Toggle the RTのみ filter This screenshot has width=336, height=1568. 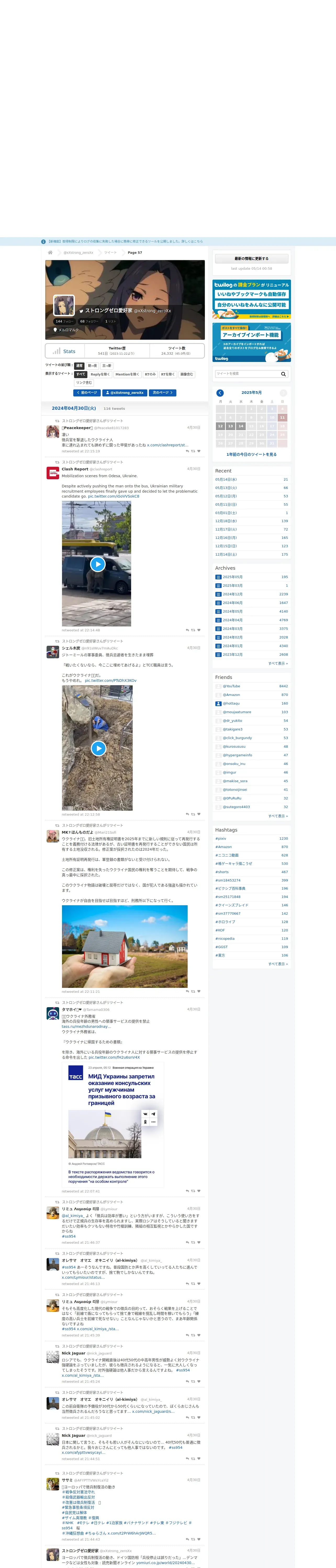coord(150,374)
